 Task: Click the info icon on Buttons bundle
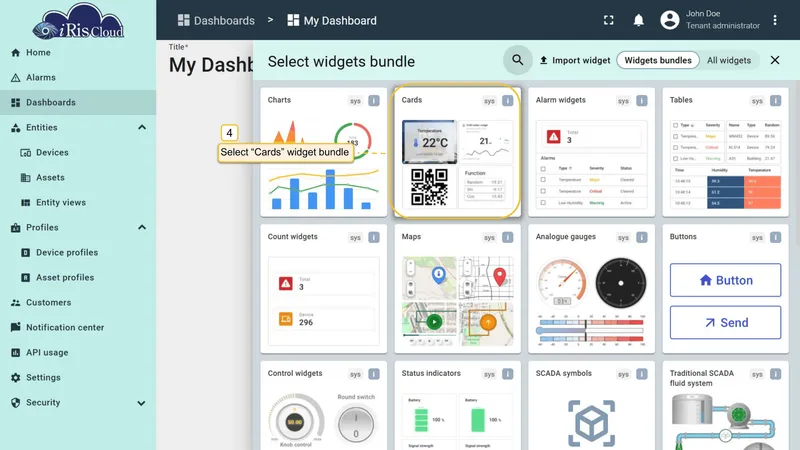(x=775, y=237)
